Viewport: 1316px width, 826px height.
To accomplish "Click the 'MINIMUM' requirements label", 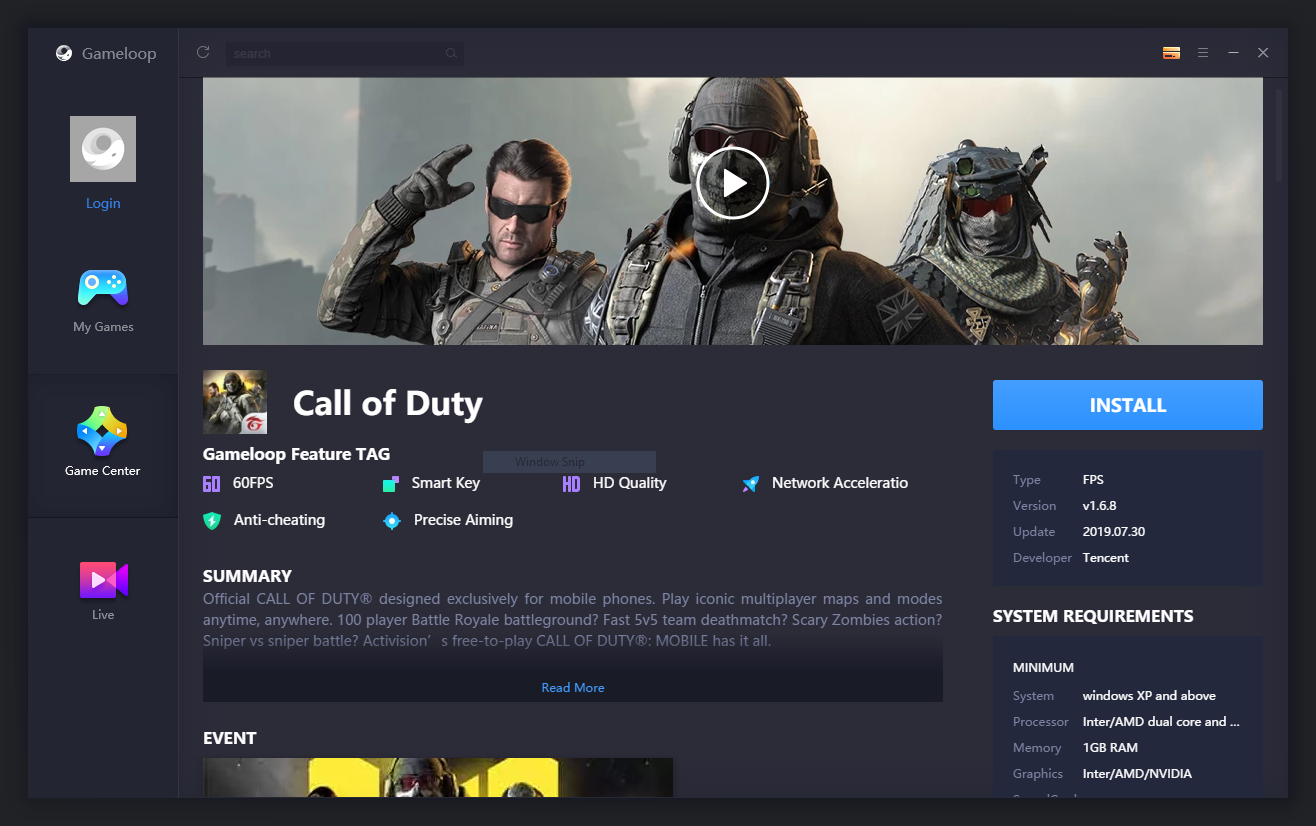I will 1043,668.
